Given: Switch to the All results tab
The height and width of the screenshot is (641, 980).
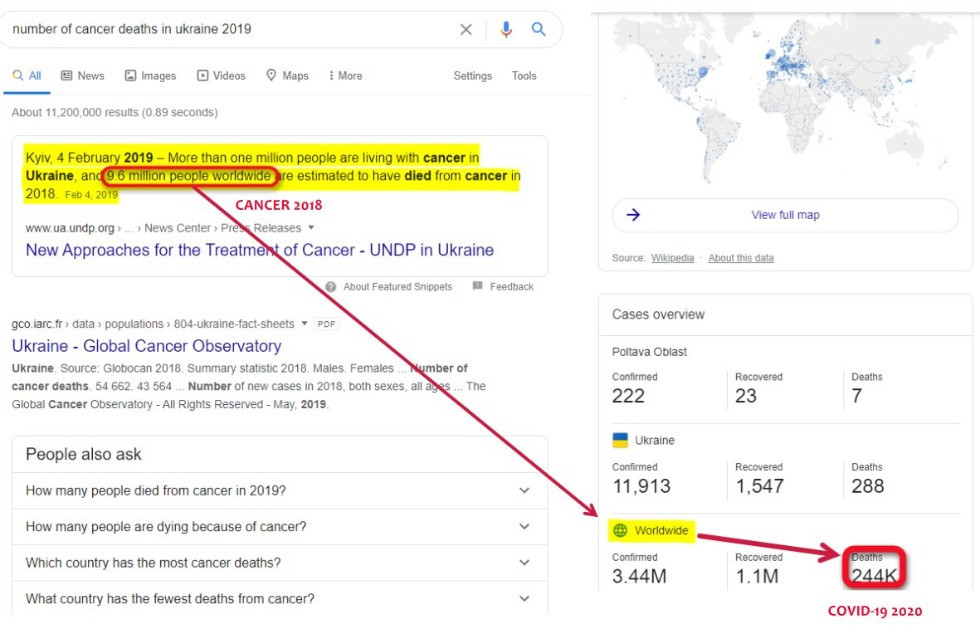Looking at the screenshot, I should click(x=27, y=76).
